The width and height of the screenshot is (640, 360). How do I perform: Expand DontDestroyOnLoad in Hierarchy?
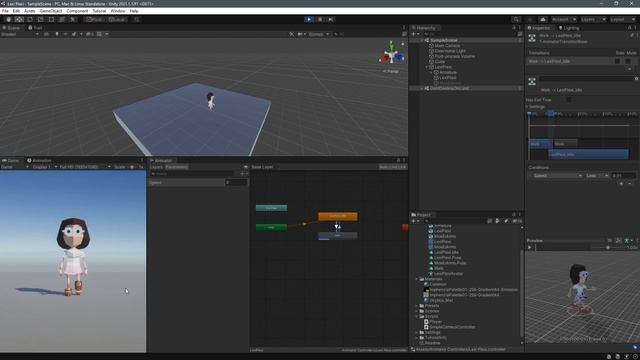coord(422,88)
